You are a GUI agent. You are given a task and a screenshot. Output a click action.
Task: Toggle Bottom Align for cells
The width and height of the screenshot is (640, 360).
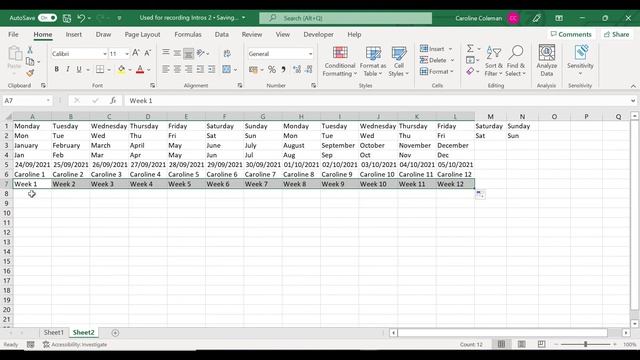tap(188, 53)
